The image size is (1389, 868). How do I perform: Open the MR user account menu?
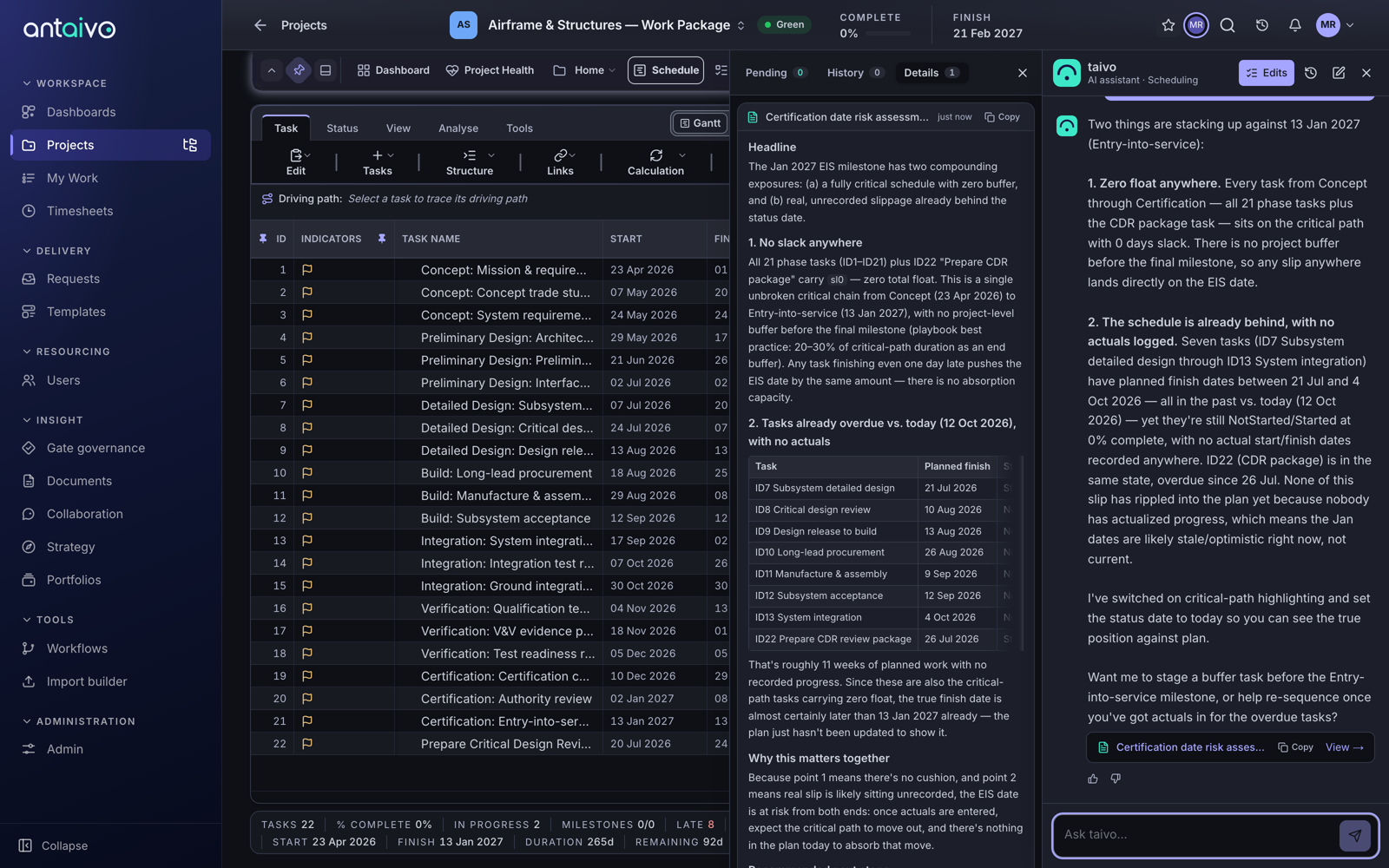tap(1335, 25)
